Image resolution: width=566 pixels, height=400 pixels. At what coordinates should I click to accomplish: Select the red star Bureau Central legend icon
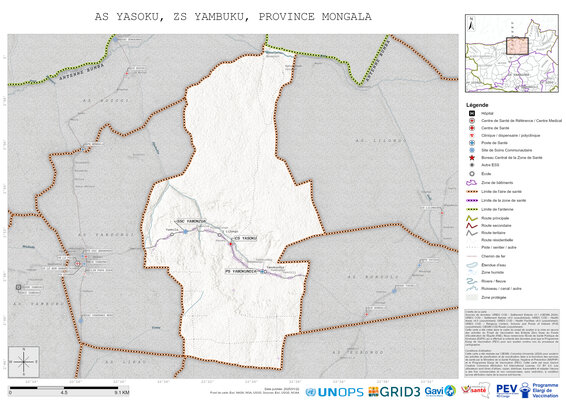tap(471, 158)
